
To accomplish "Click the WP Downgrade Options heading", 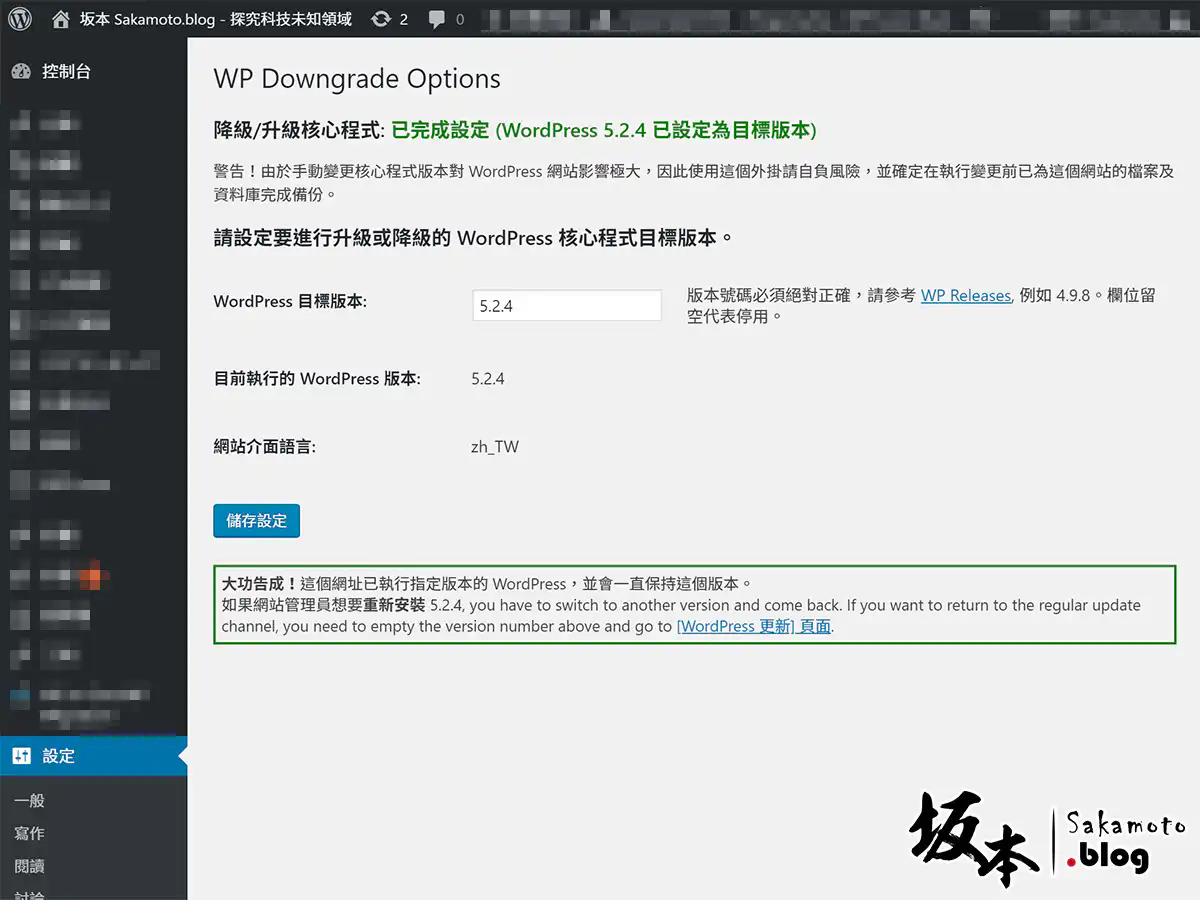I will (x=357, y=79).
